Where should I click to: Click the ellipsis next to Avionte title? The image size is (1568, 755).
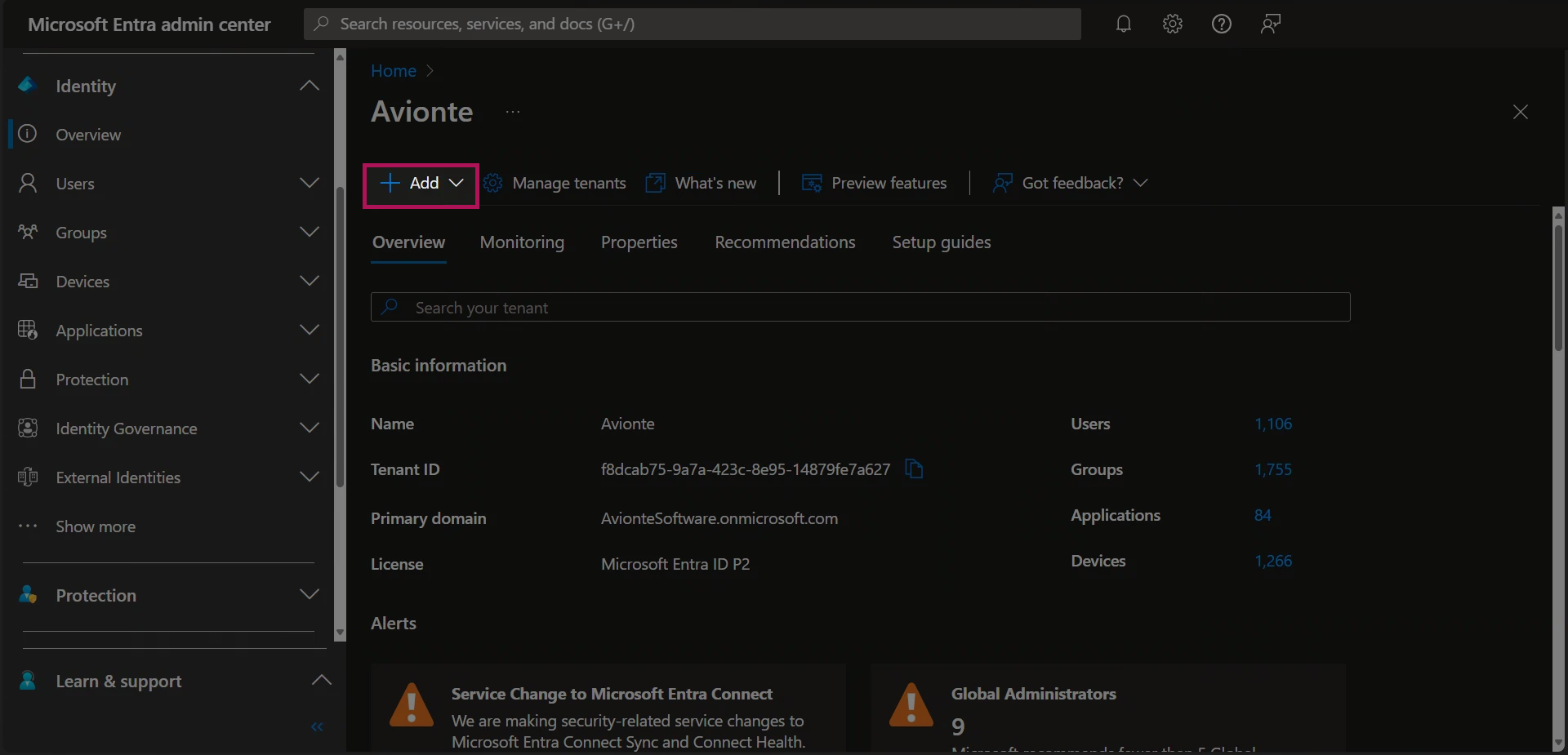coord(513,112)
